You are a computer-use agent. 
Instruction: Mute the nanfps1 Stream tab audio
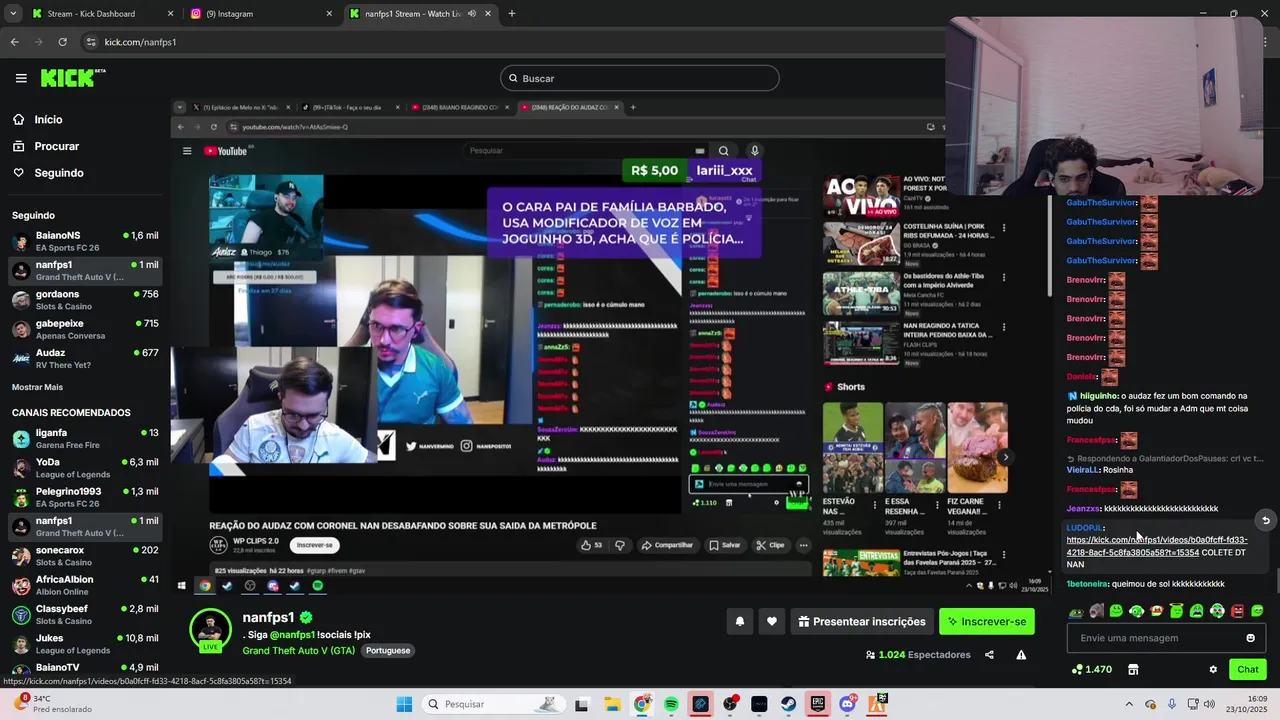pyautogui.click(x=472, y=14)
